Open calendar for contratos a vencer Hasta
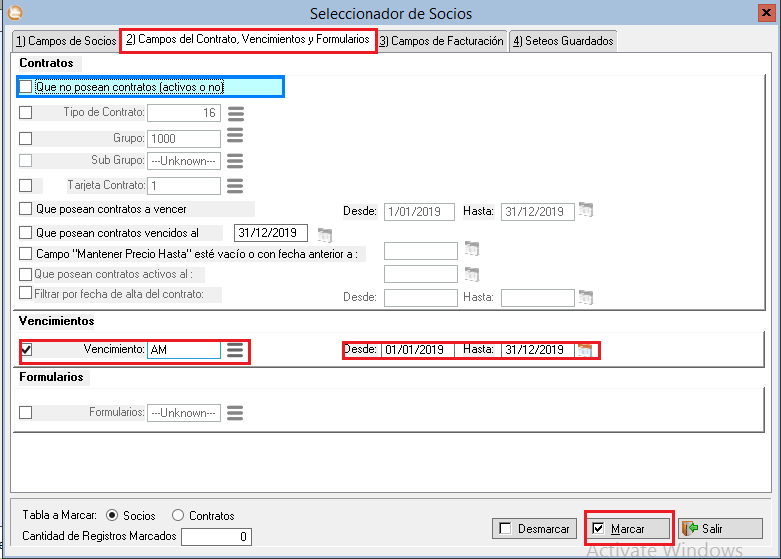The height and width of the screenshot is (559, 781). click(x=586, y=211)
